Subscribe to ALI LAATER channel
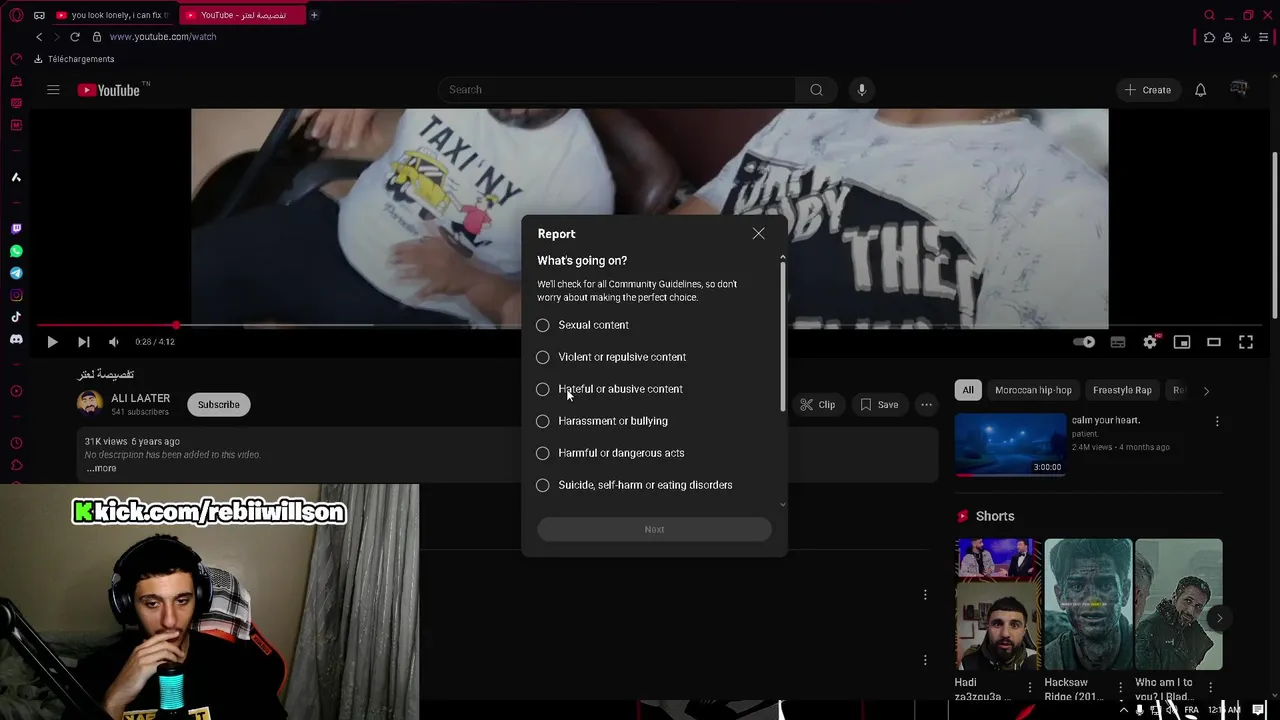The height and width of the screenshot is (720, 1280). pos(218,405)
